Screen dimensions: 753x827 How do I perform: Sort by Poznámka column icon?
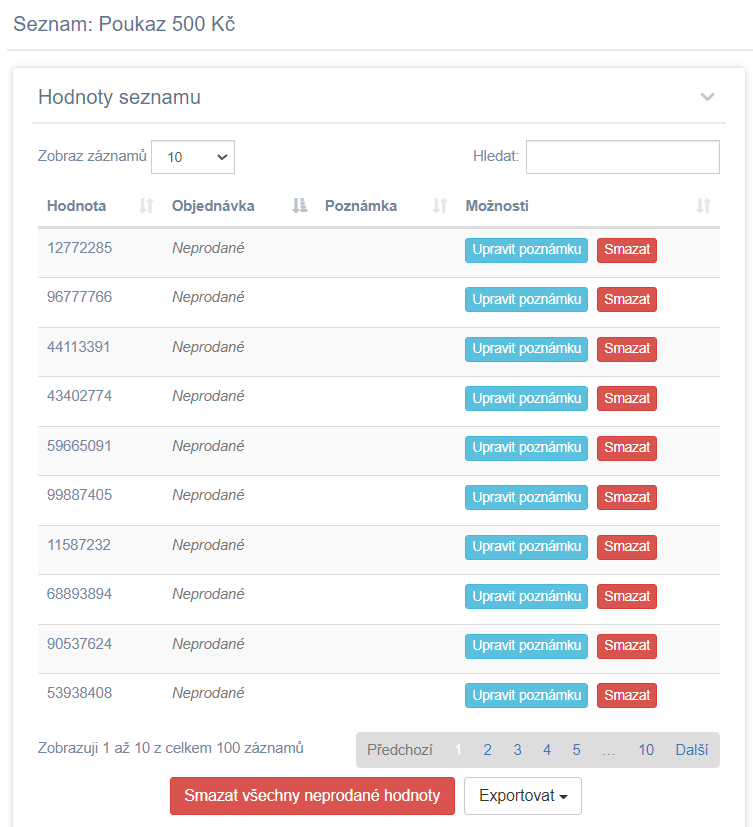pos(440,206)
